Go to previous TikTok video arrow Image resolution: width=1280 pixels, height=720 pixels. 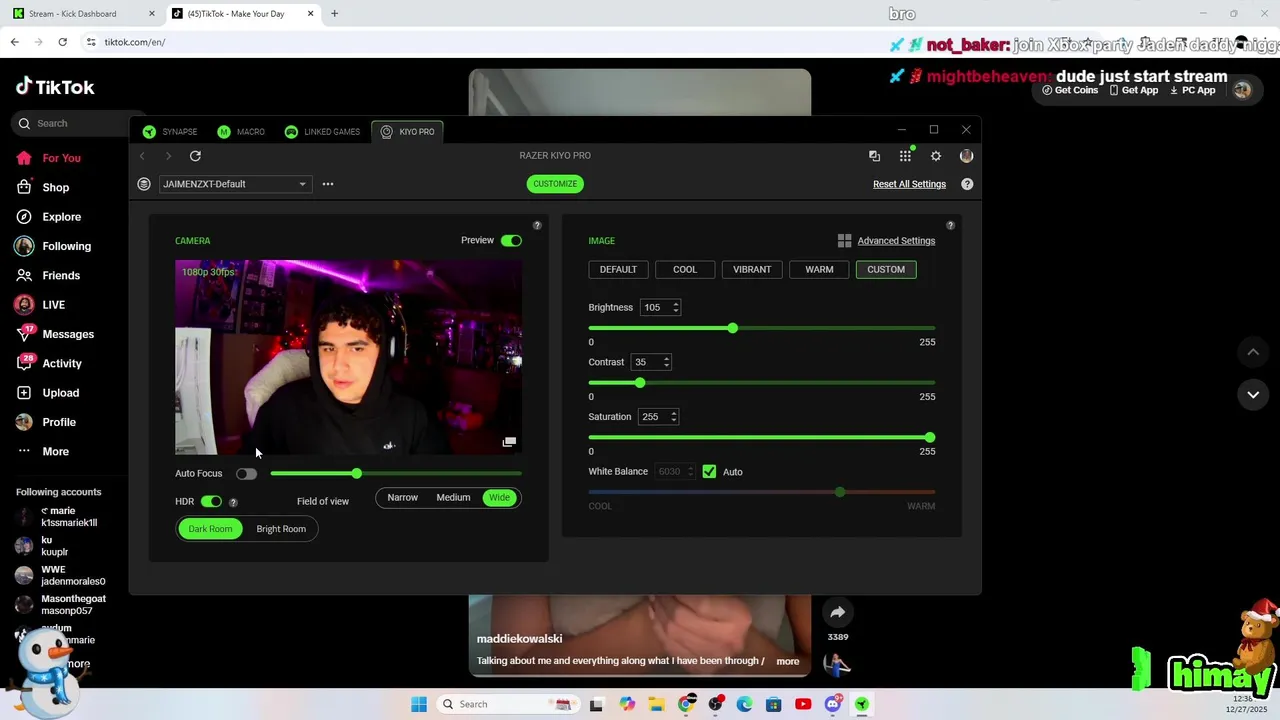(1253, 352)
